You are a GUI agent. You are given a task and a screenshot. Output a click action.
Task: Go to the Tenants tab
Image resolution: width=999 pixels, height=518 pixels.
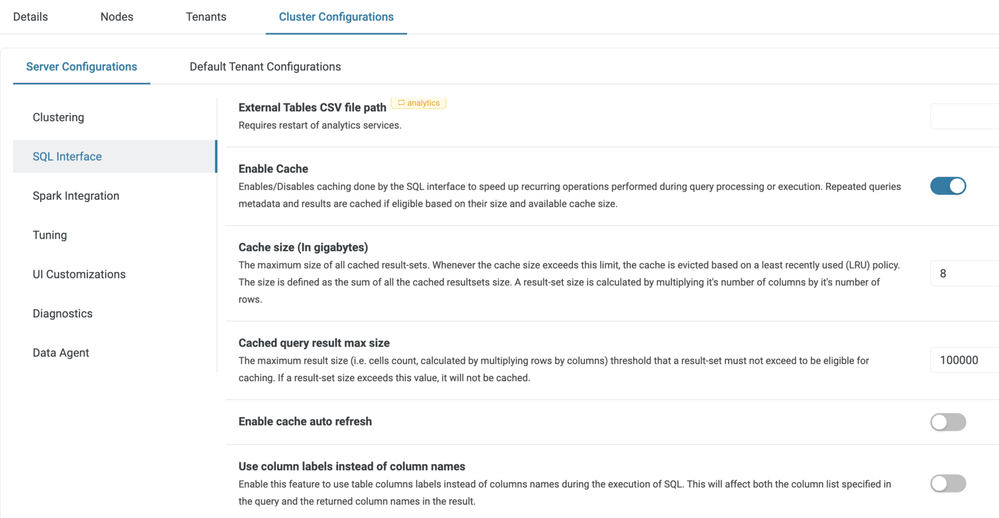(206, 17)
